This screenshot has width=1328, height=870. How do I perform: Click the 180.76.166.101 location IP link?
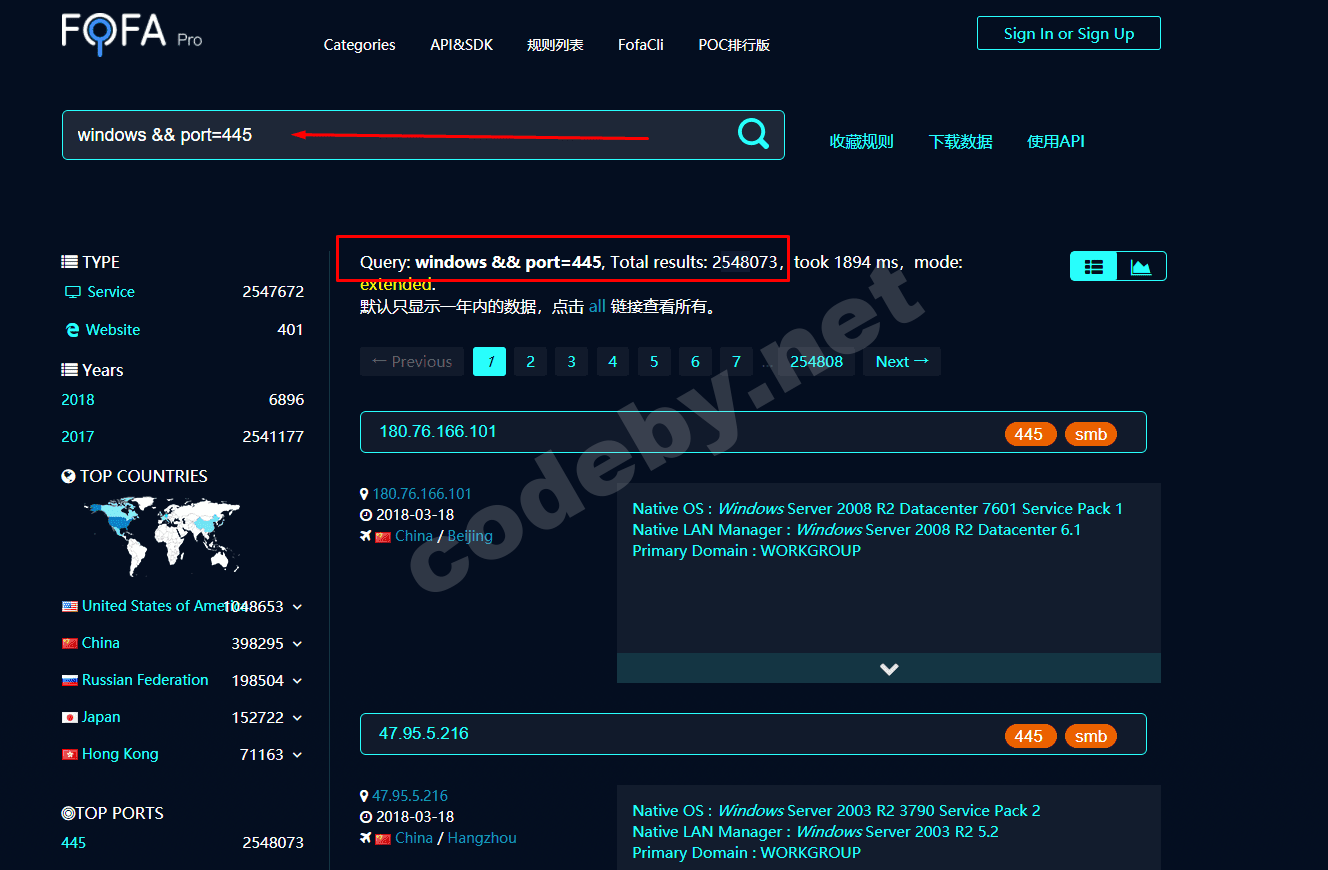422,494
